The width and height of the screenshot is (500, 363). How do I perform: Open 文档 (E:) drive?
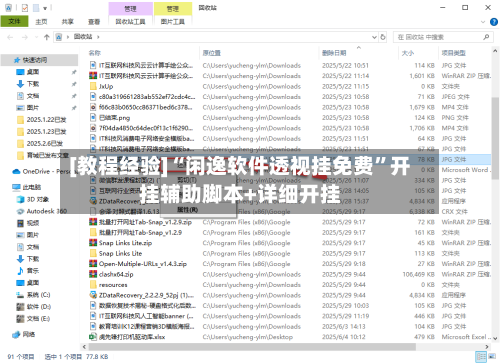(x=38, y=319)
